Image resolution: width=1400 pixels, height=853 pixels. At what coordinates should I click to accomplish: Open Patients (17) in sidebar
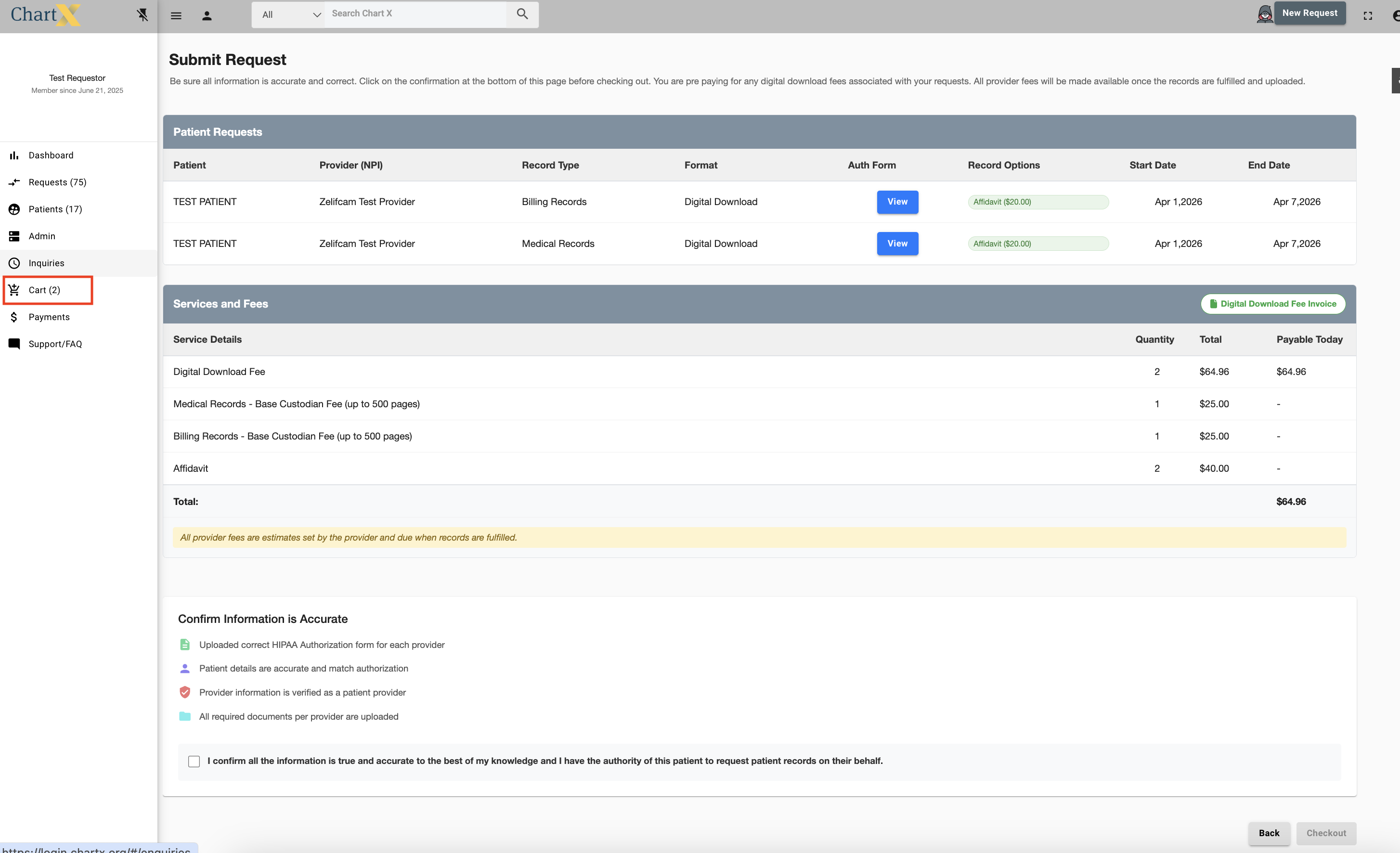coord(55,209)
